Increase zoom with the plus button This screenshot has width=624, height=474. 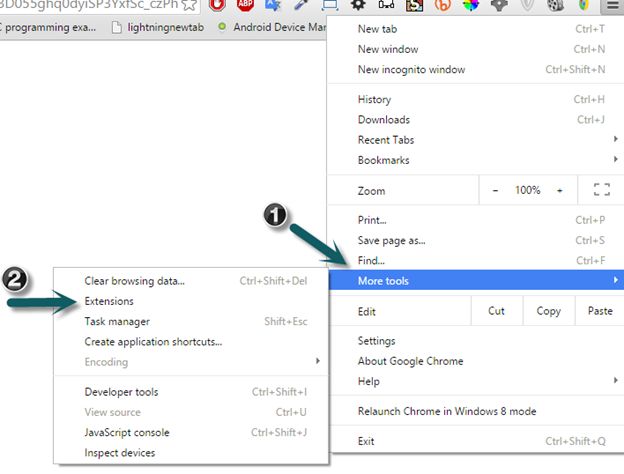(560, 190)
